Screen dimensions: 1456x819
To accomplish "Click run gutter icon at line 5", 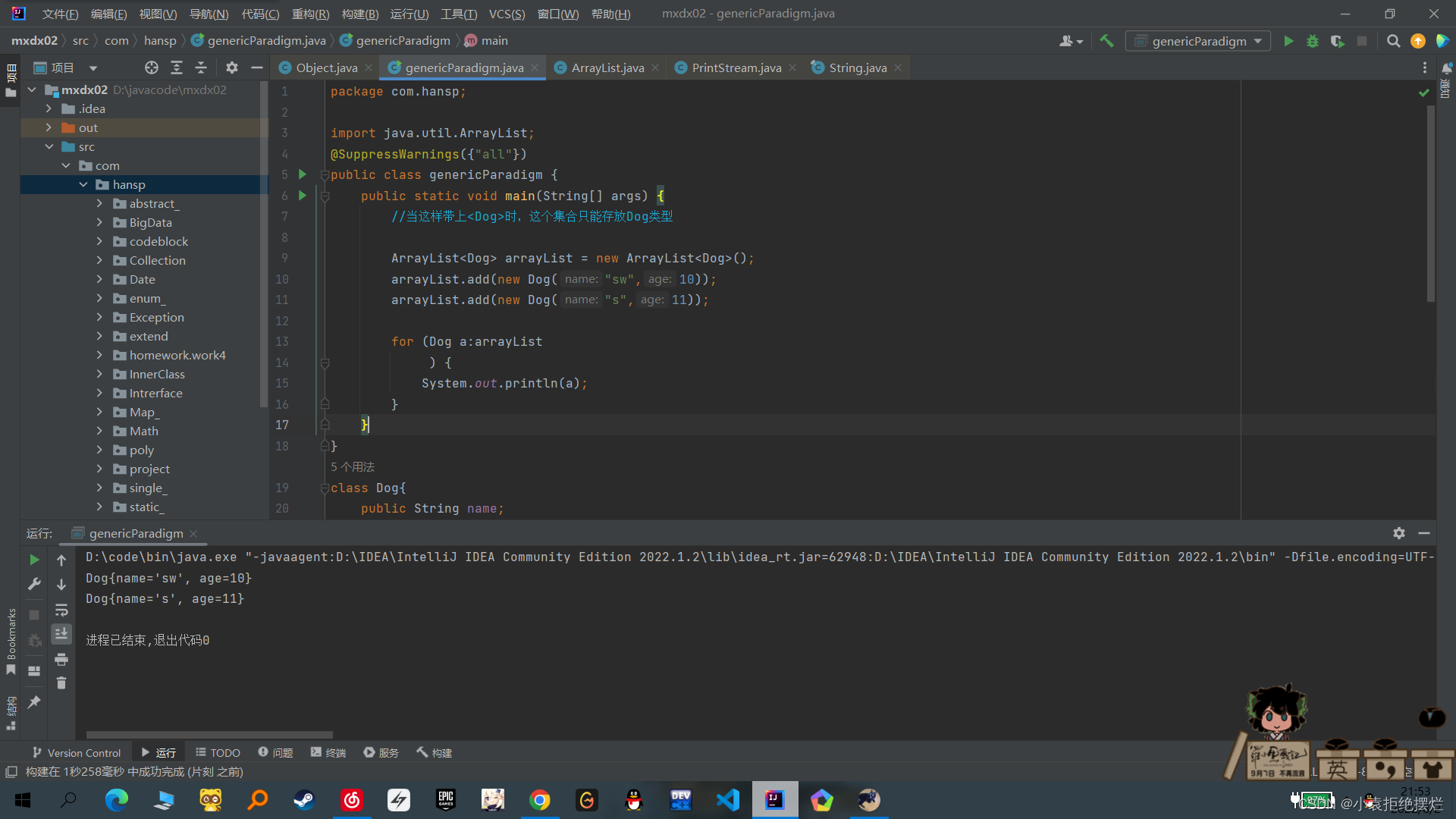I will coord(303,174).
